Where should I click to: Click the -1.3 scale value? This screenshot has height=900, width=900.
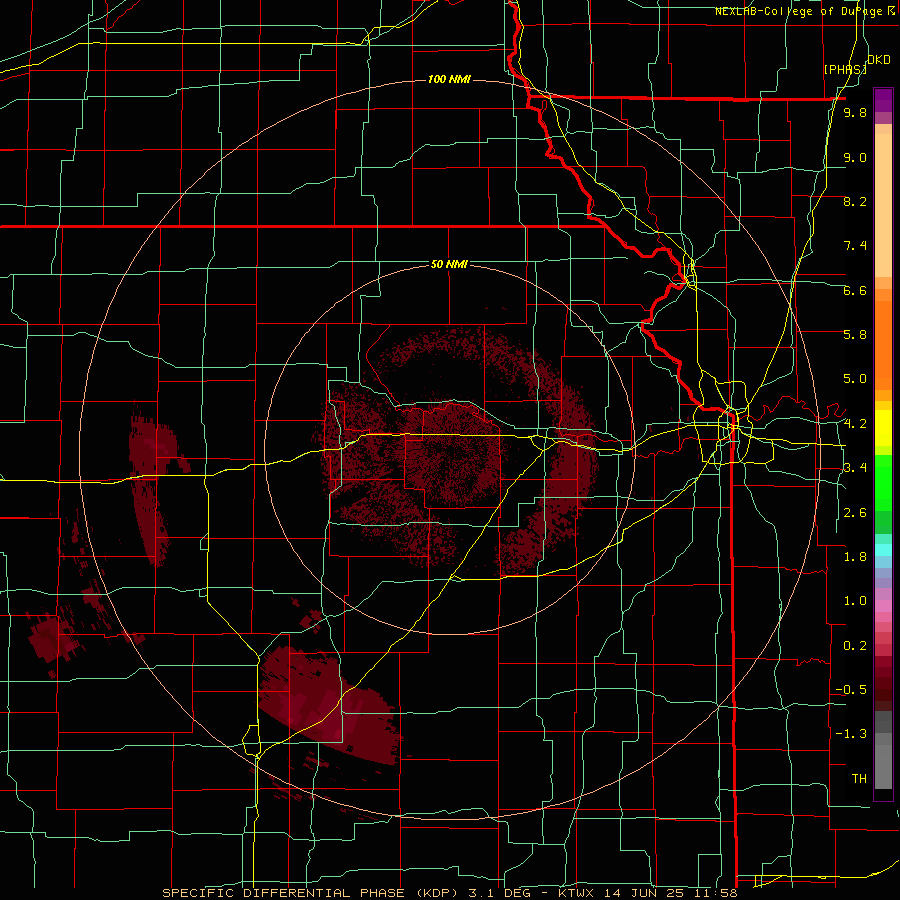(x=851, y=734)
